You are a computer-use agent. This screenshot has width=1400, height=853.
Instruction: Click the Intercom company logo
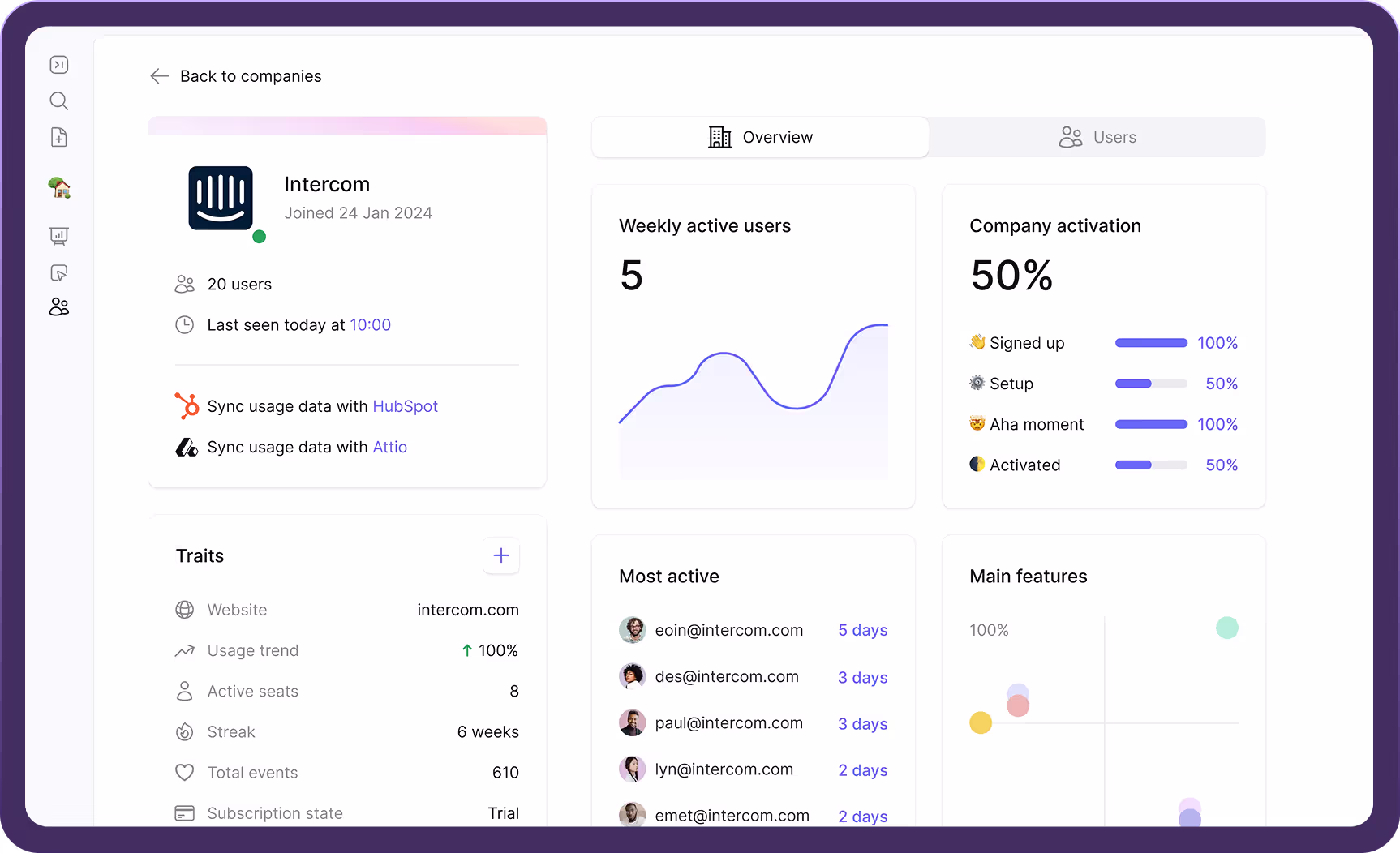point(221,199)
